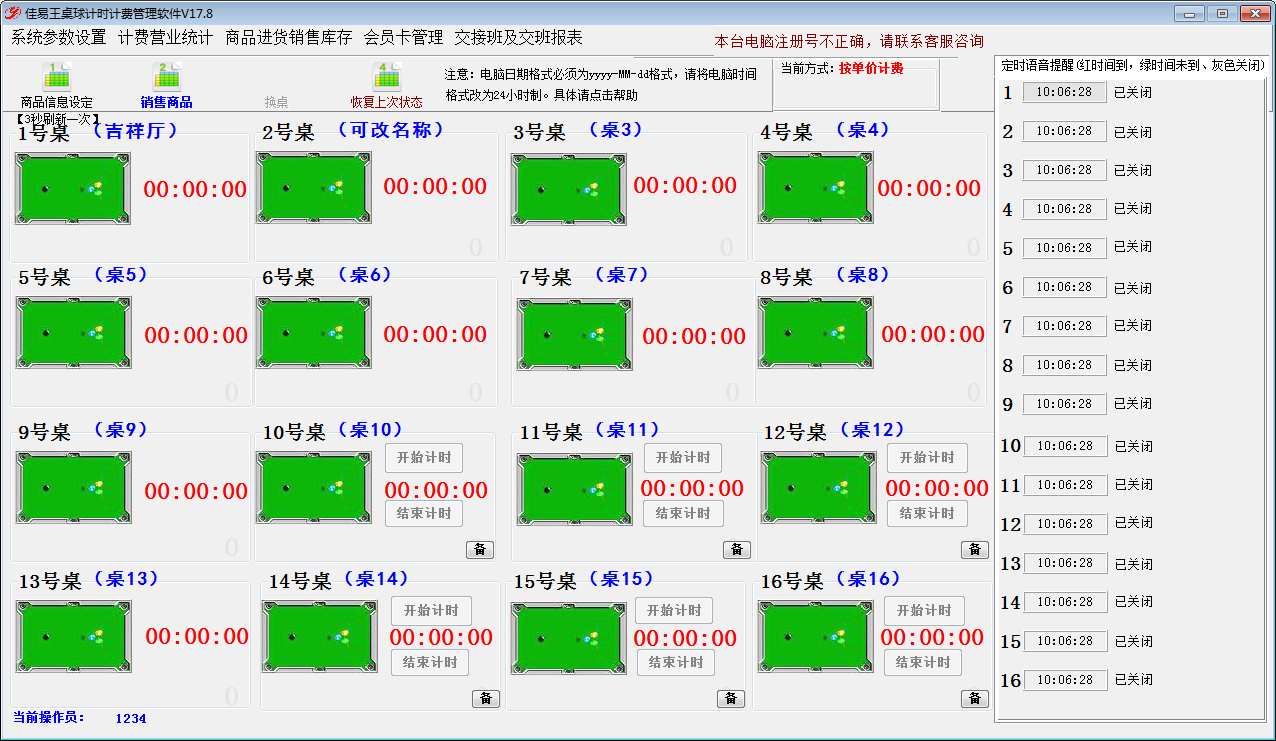The width and height of the screenshot is (1276, 741).
Task: Click the 商品信息设定 toolbar icon
Action: pos(57,77)
